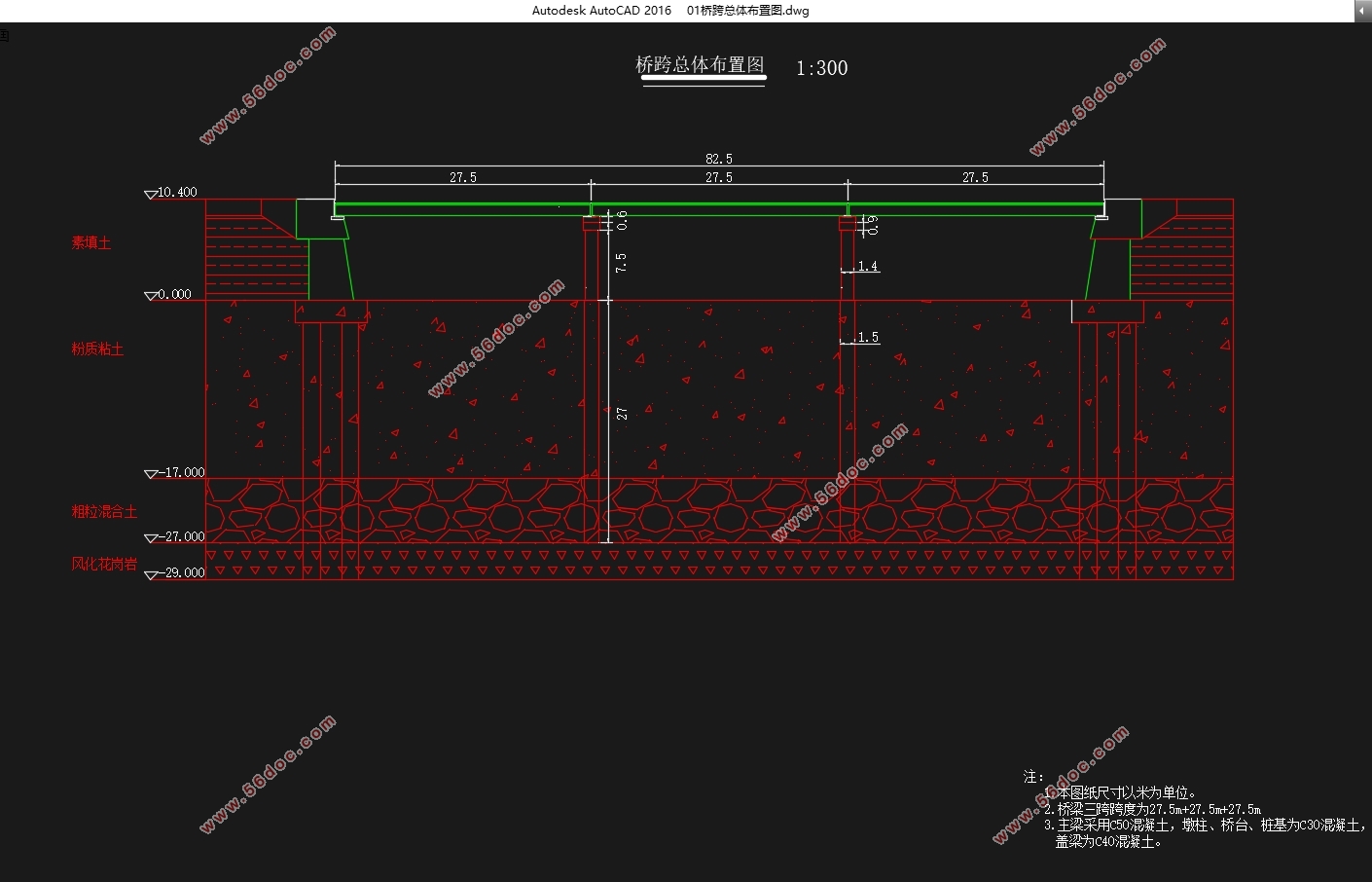
Task: Click the Autodesk AutoCAD 2016 title text
Action: [x=601, y=11]
